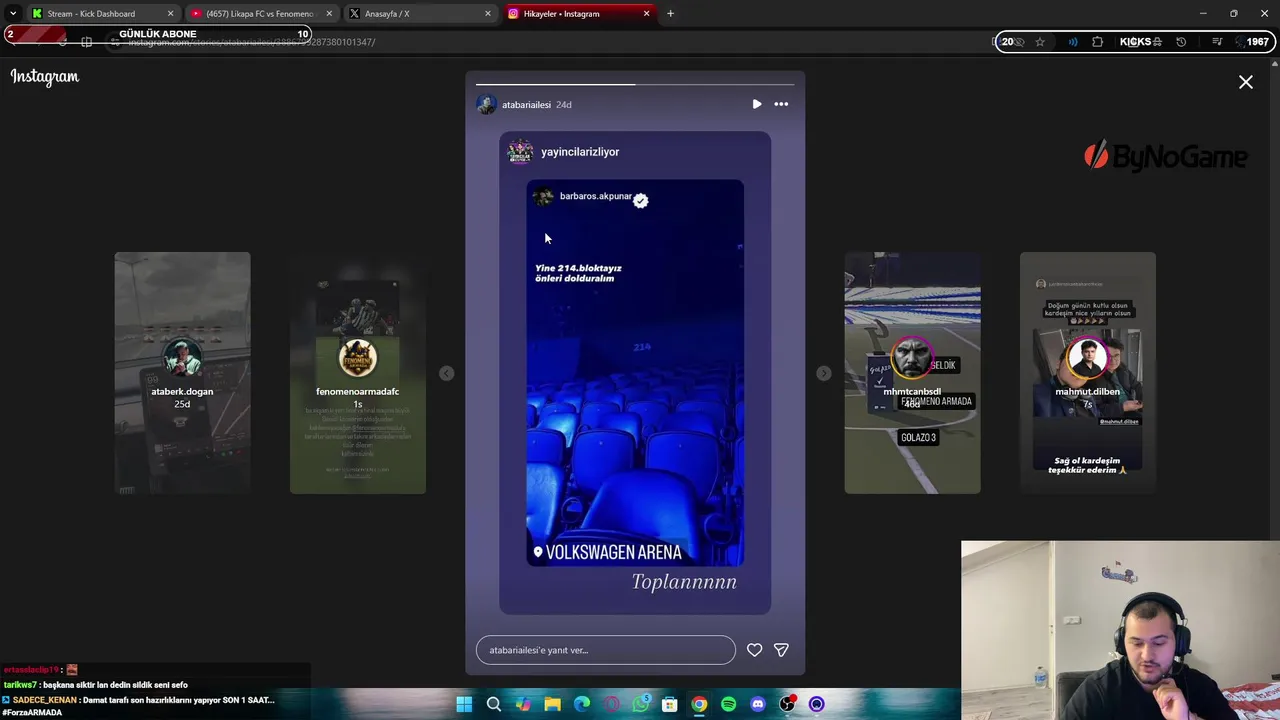This screenshot has height=720, width=1280.
Task: Click the reply field "atabariailesi'e yanıt ver..."
Action: [605, 650]
